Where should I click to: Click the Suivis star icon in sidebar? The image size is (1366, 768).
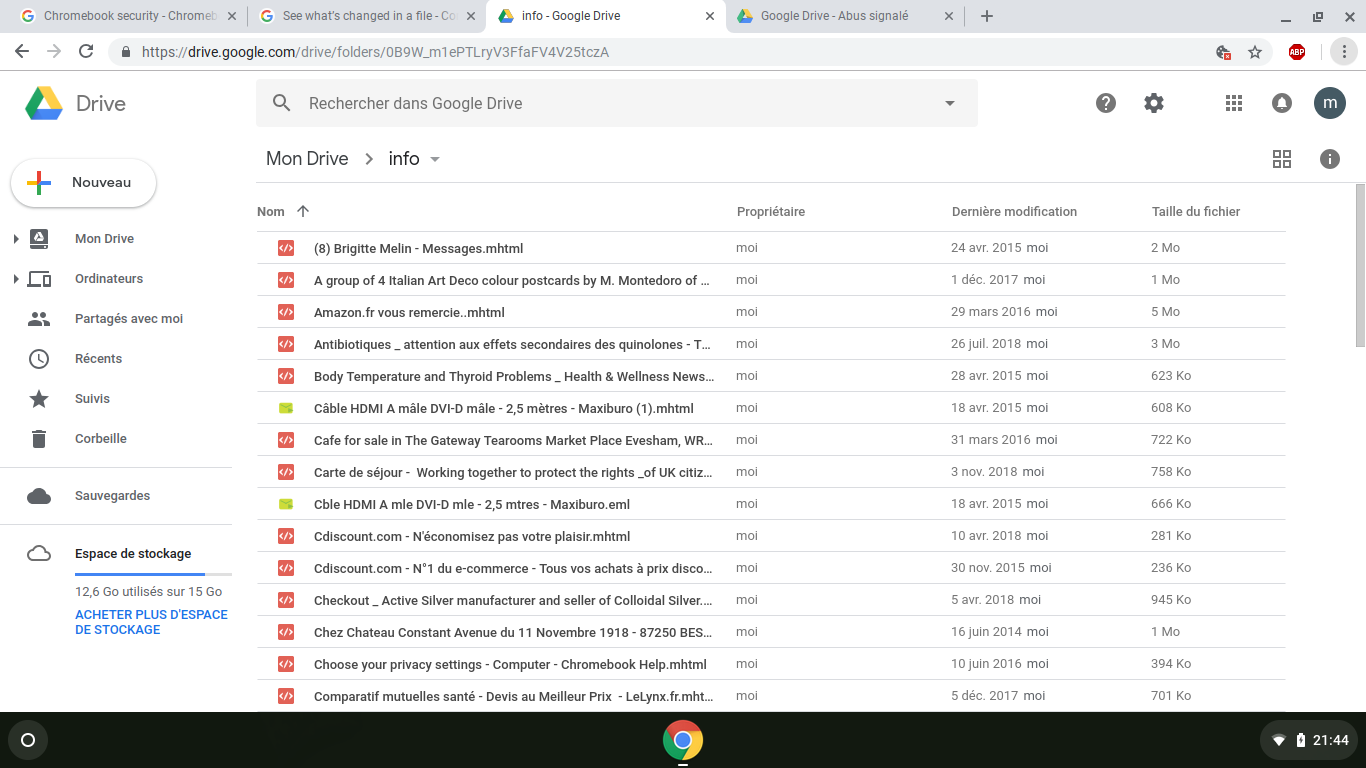39,399
